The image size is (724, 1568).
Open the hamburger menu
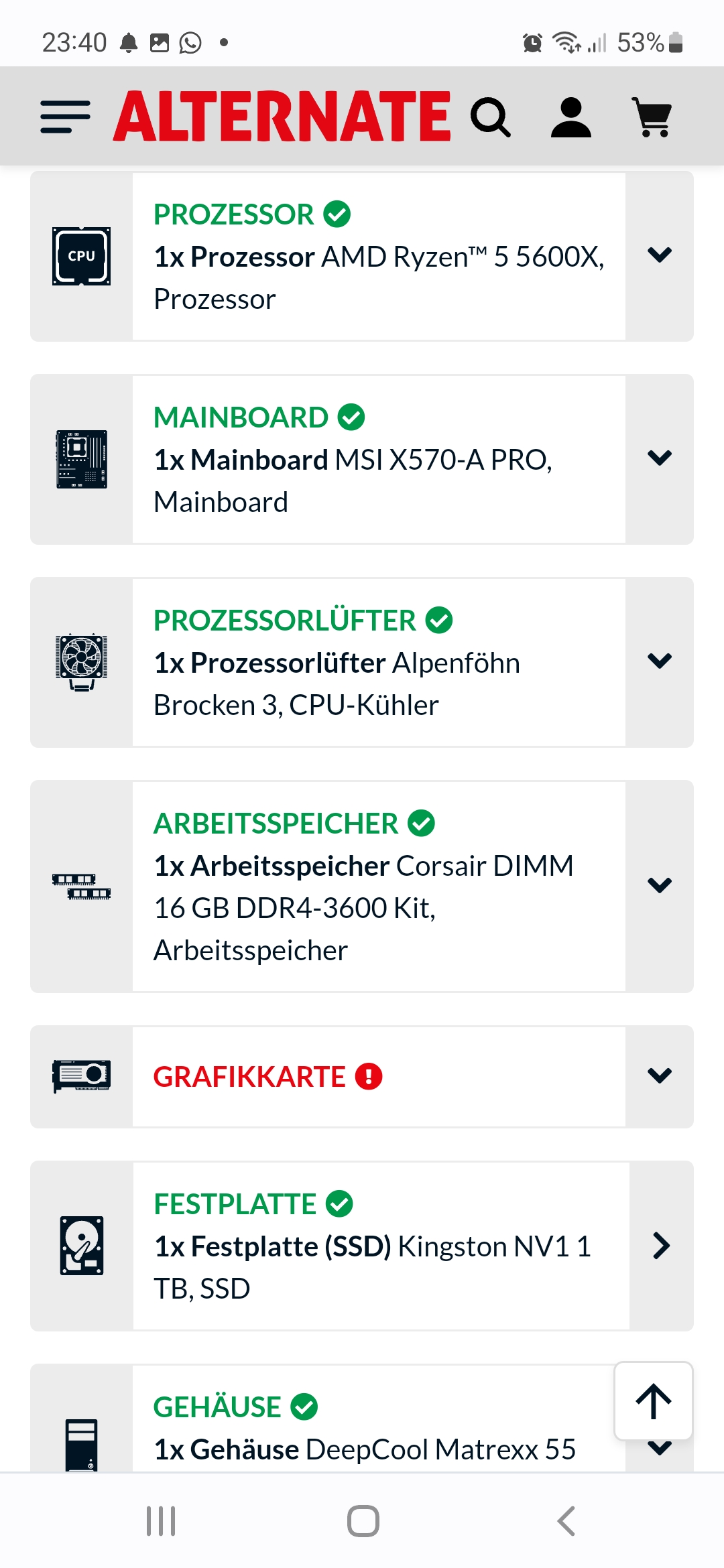pos(65,117)
